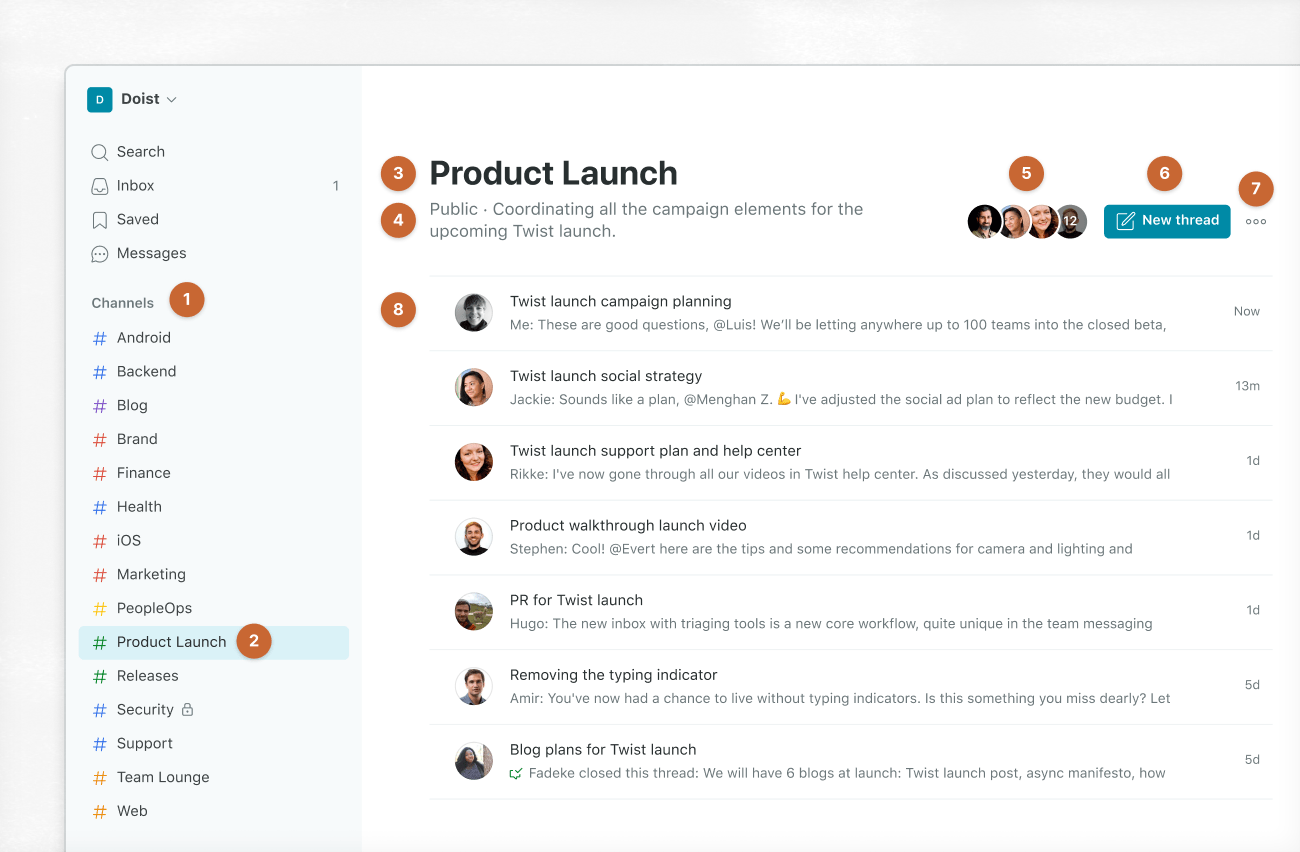Open the Inbox tray icon
1300x852 pixels.
[x=100, y=186]
